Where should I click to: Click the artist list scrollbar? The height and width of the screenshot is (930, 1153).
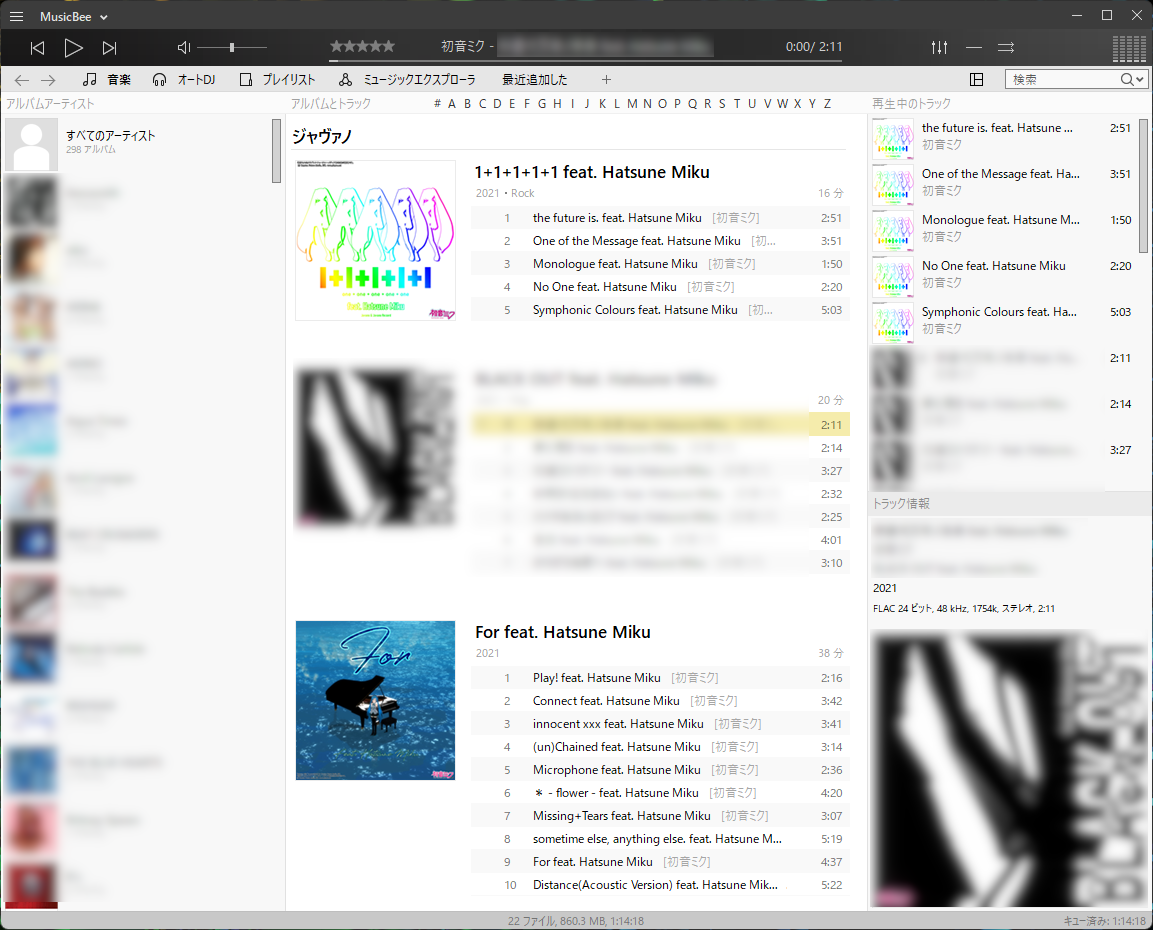click(276, 151)
